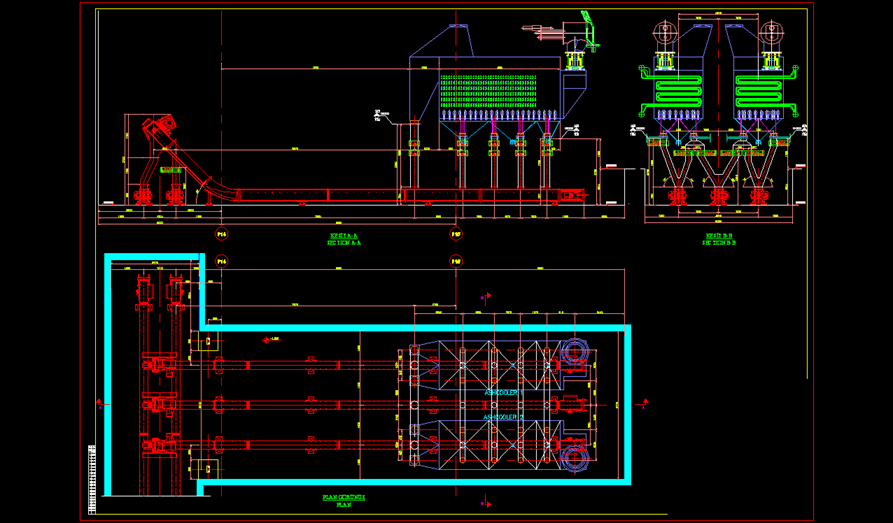Screen dimensions: 893x523
Task: Click the top-left circular drum in section B-B
Action: pyautogui.click(x=663, y=31)
